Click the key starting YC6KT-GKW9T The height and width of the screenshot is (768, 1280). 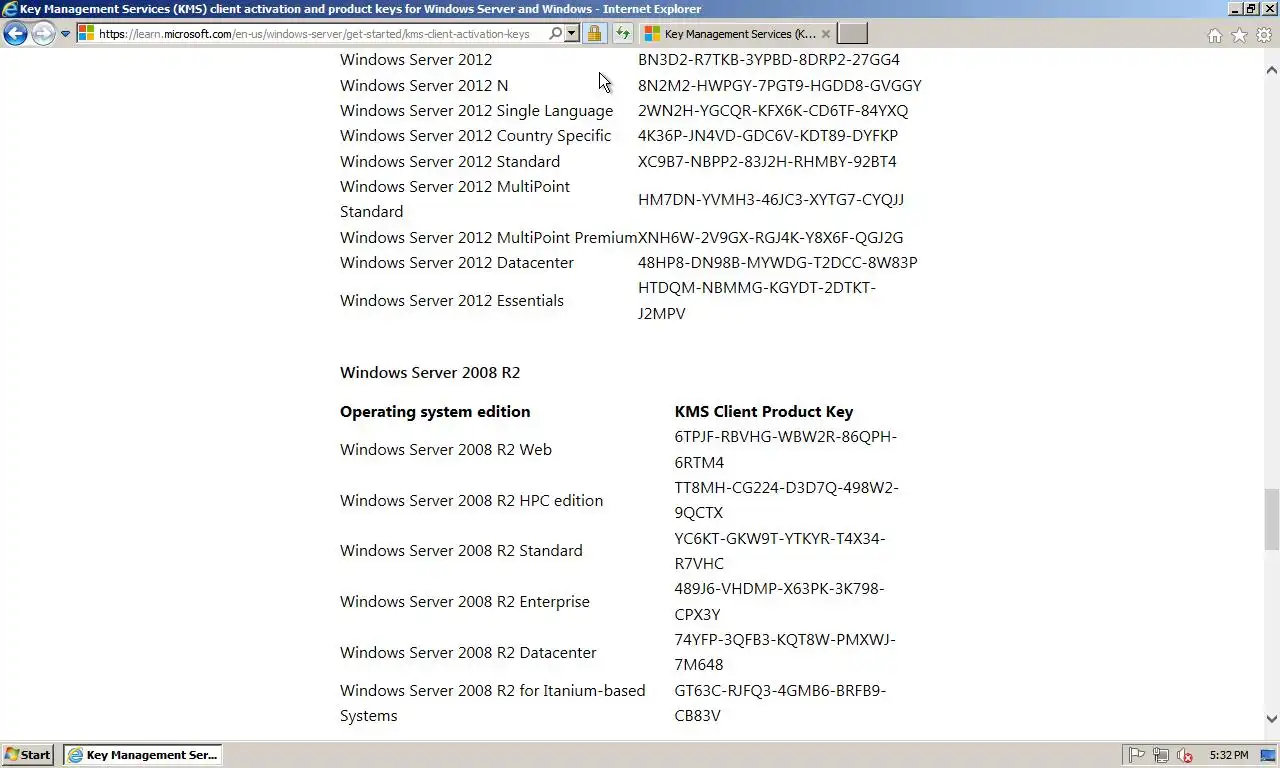780,551
